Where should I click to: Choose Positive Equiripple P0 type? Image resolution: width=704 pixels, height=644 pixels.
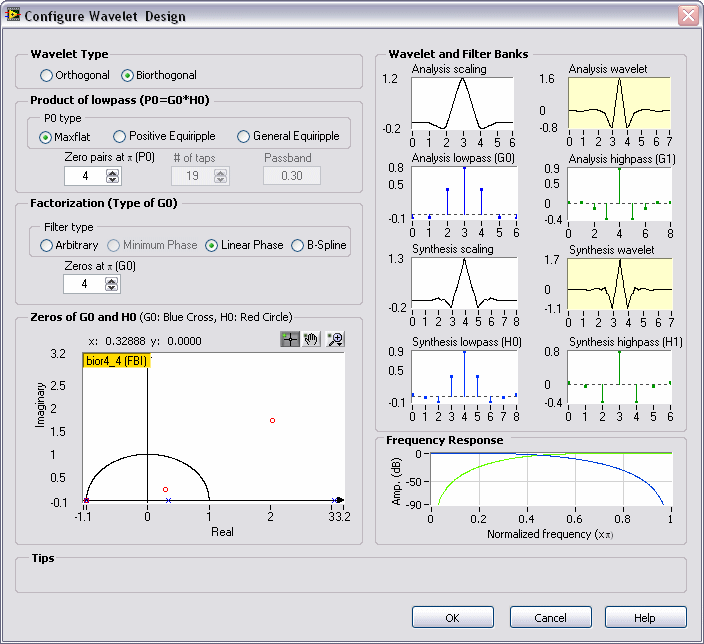(120, 136)
